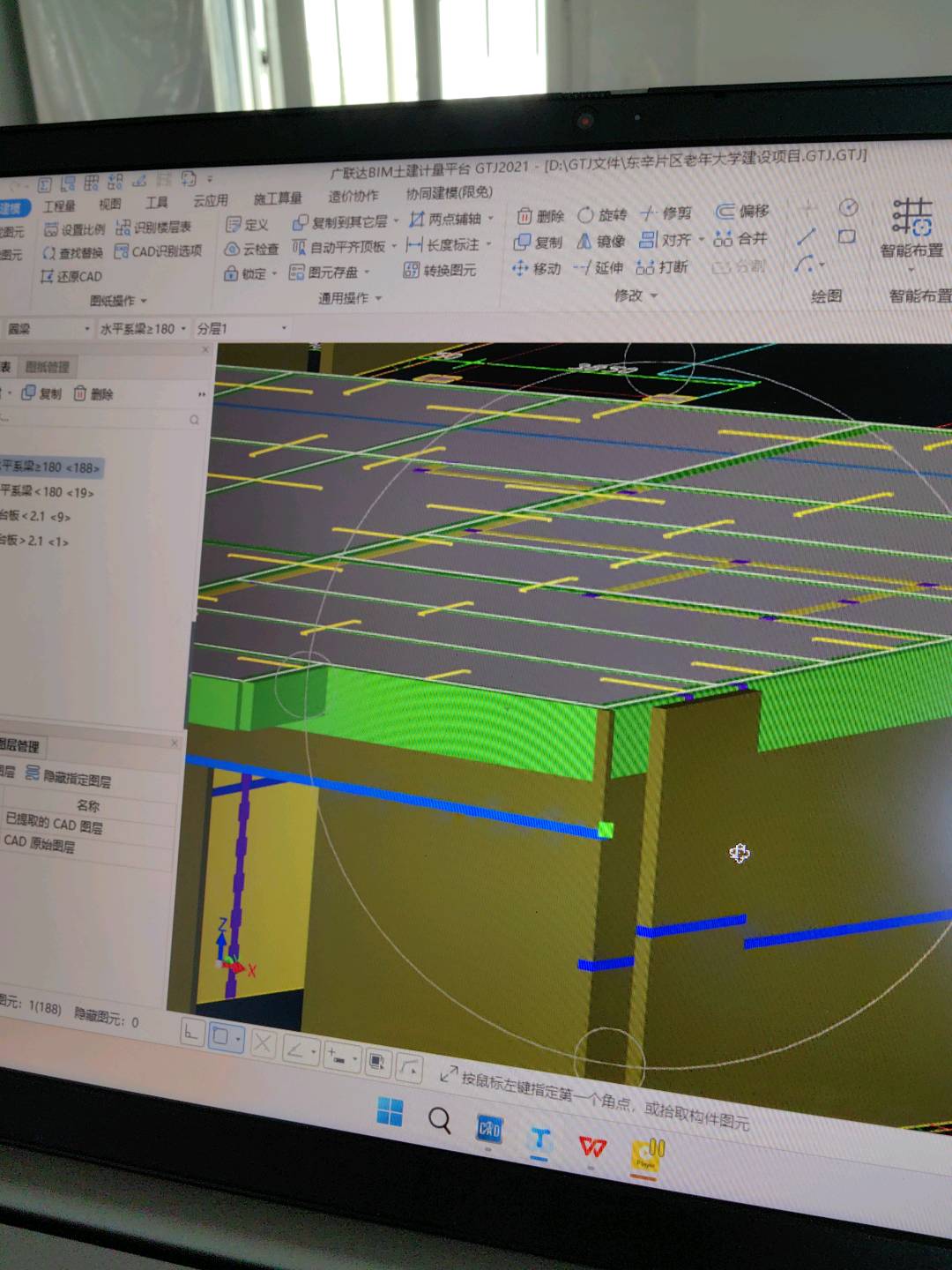Image resolution: width=952 pixels, height=1270 pixels.
Task: Toggle the orthogonal mode button in the bottom toolbar
Action: [191, 1033]
